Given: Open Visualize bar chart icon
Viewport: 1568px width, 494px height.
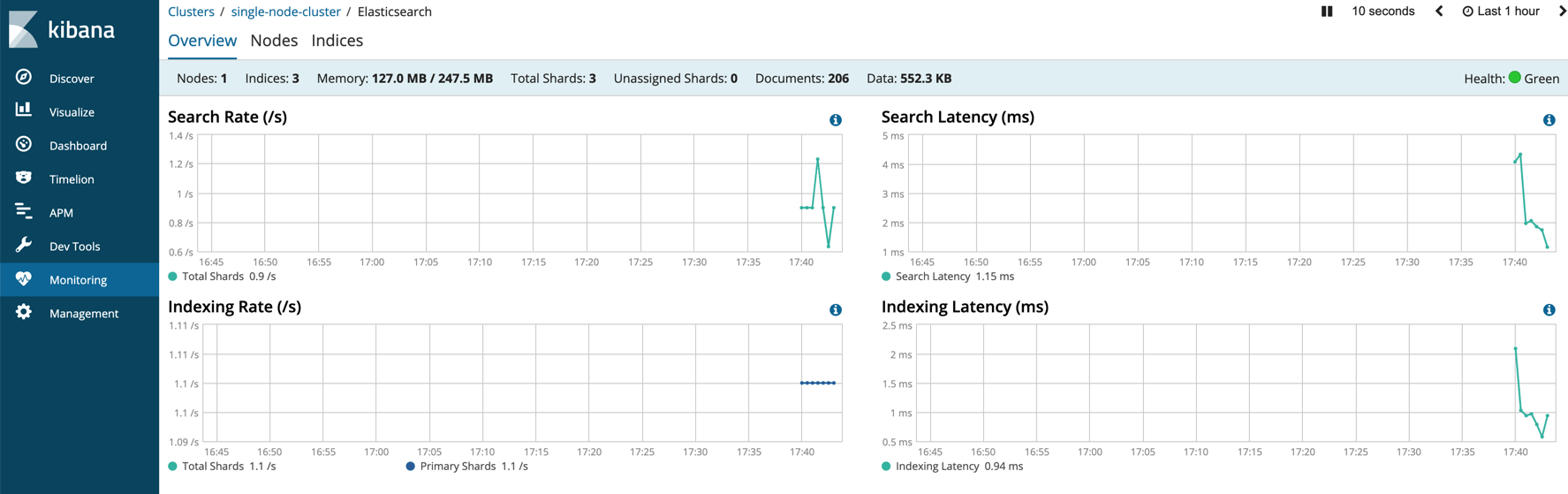Looking at the screenshot, I should pyautogui.click(x=24, y=110).
